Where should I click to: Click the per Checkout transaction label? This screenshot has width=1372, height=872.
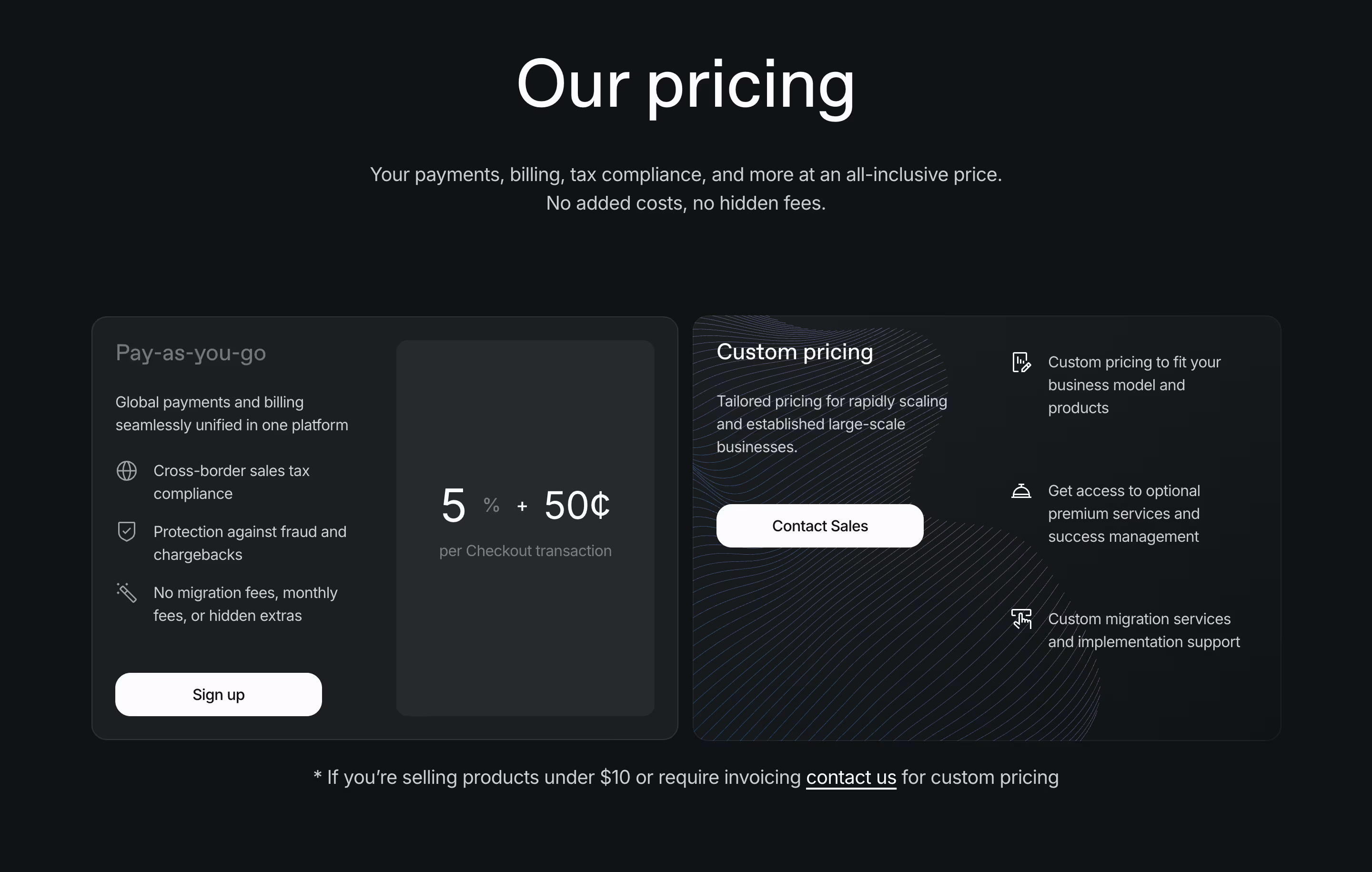525,550
